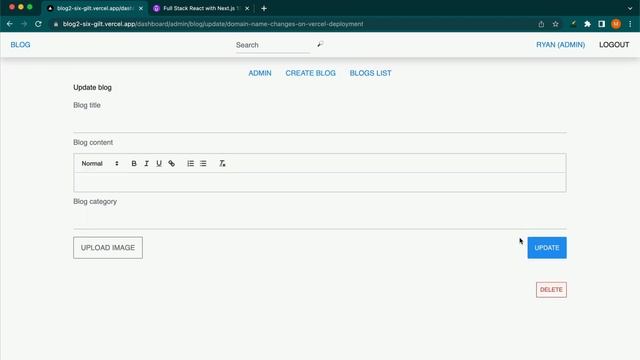This screenshot has width=640, height=360.
Task: Go back with browser back arrow
Action: point(9,24)
